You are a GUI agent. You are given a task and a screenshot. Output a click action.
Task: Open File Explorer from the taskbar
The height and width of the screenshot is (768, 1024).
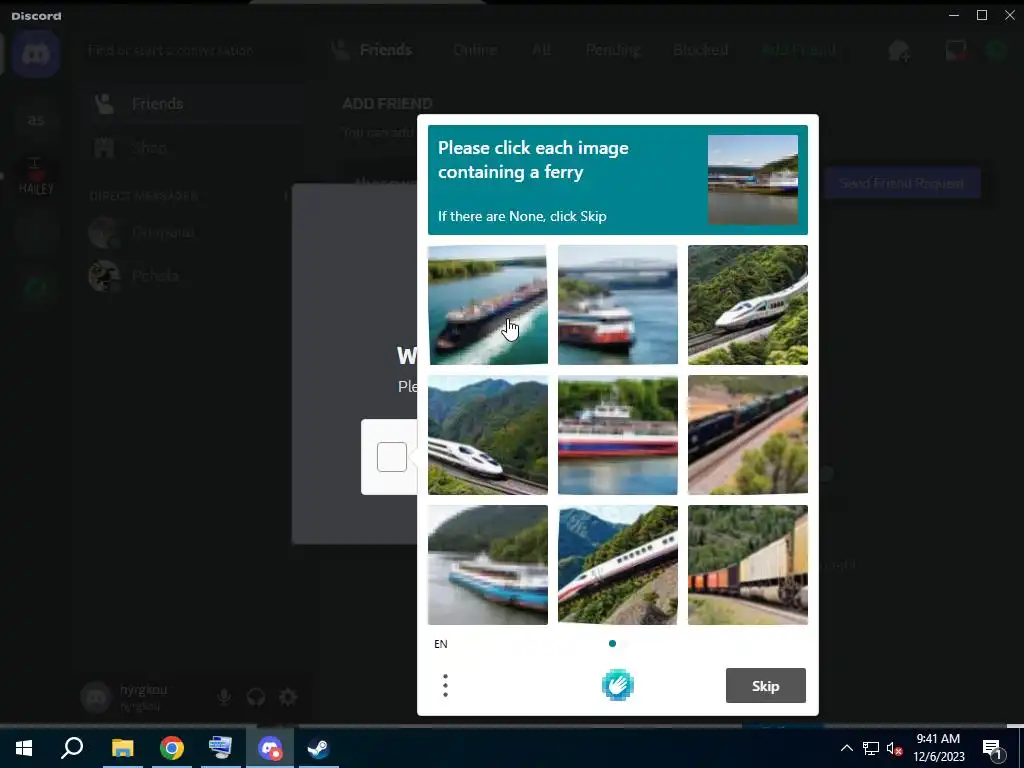pos(122,748)
